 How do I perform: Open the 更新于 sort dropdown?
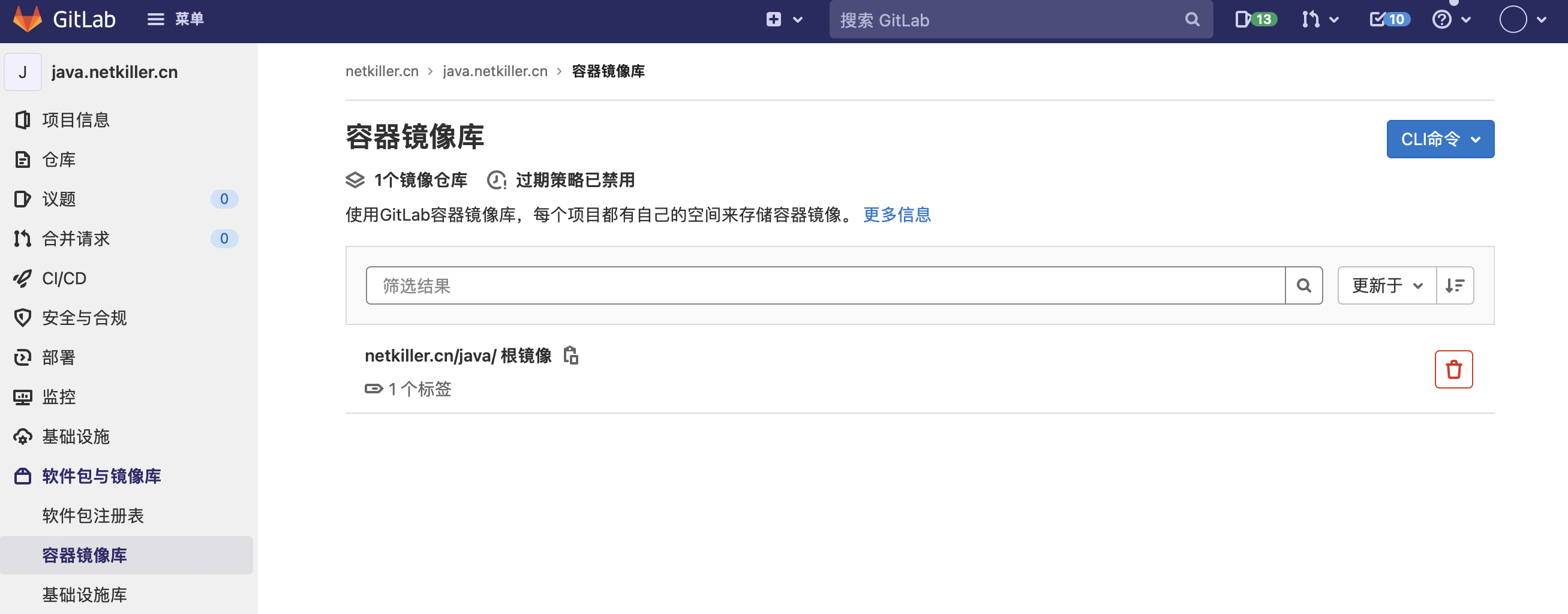pos(1387,285)
